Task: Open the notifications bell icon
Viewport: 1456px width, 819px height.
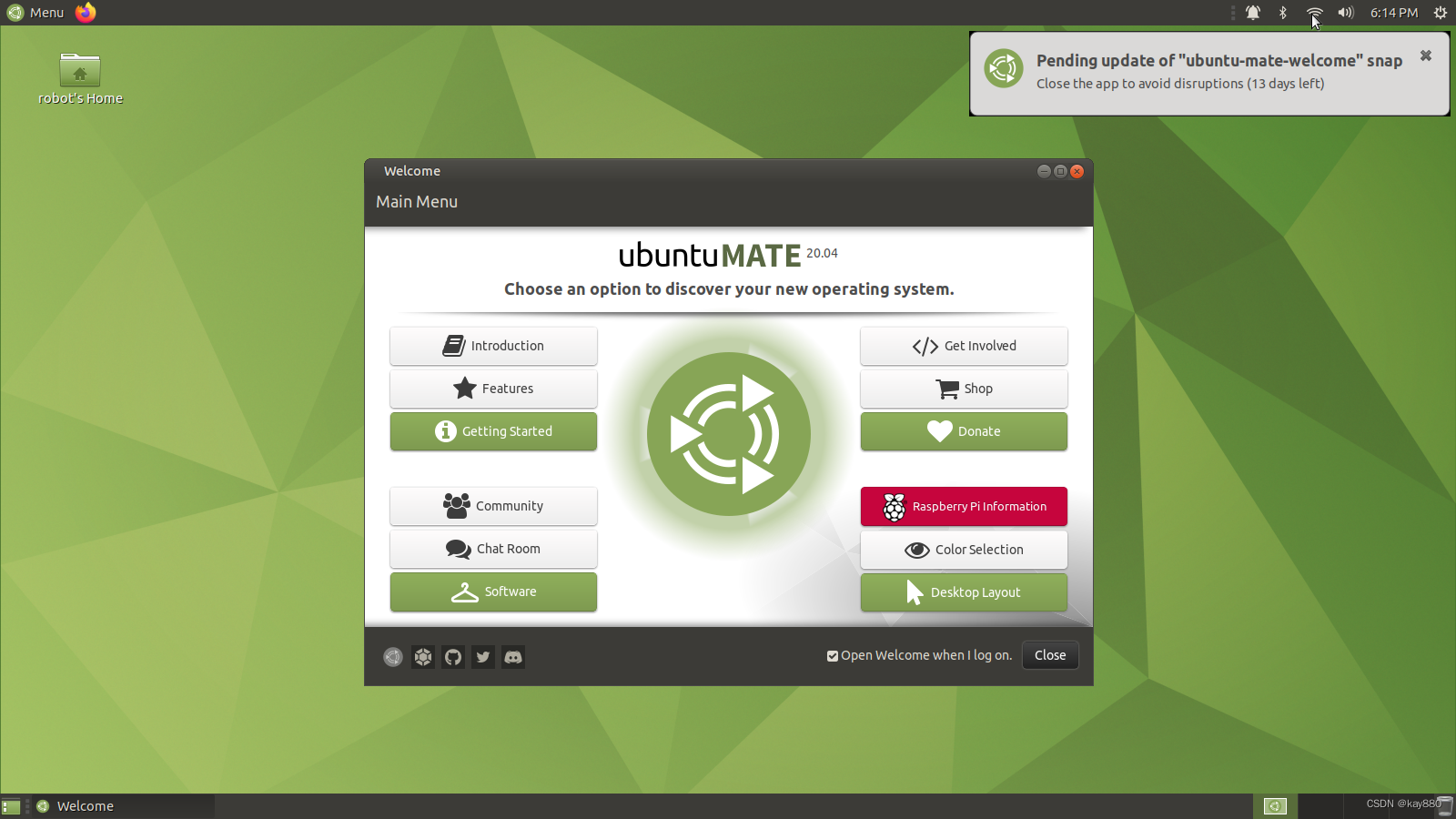Action: pos(1253,13)
